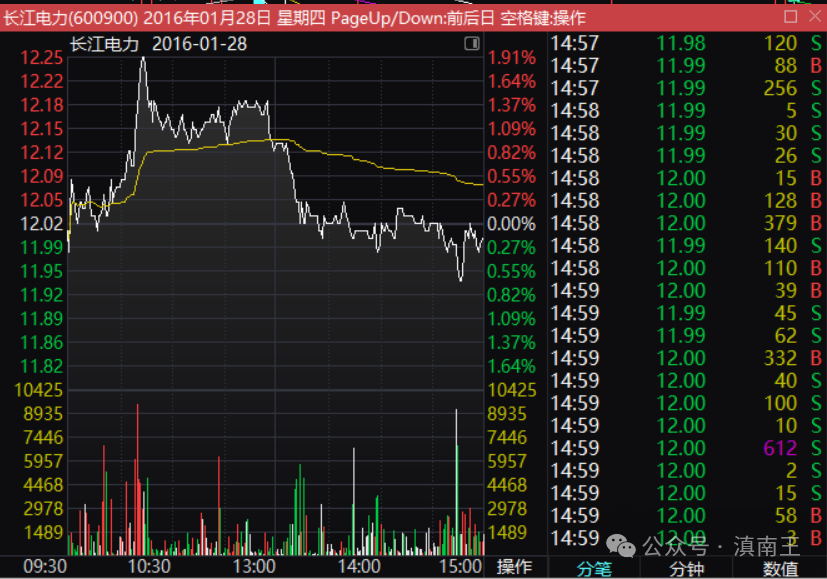Click the 13:00 time axis label
The image size is (827, 579).
254,566
